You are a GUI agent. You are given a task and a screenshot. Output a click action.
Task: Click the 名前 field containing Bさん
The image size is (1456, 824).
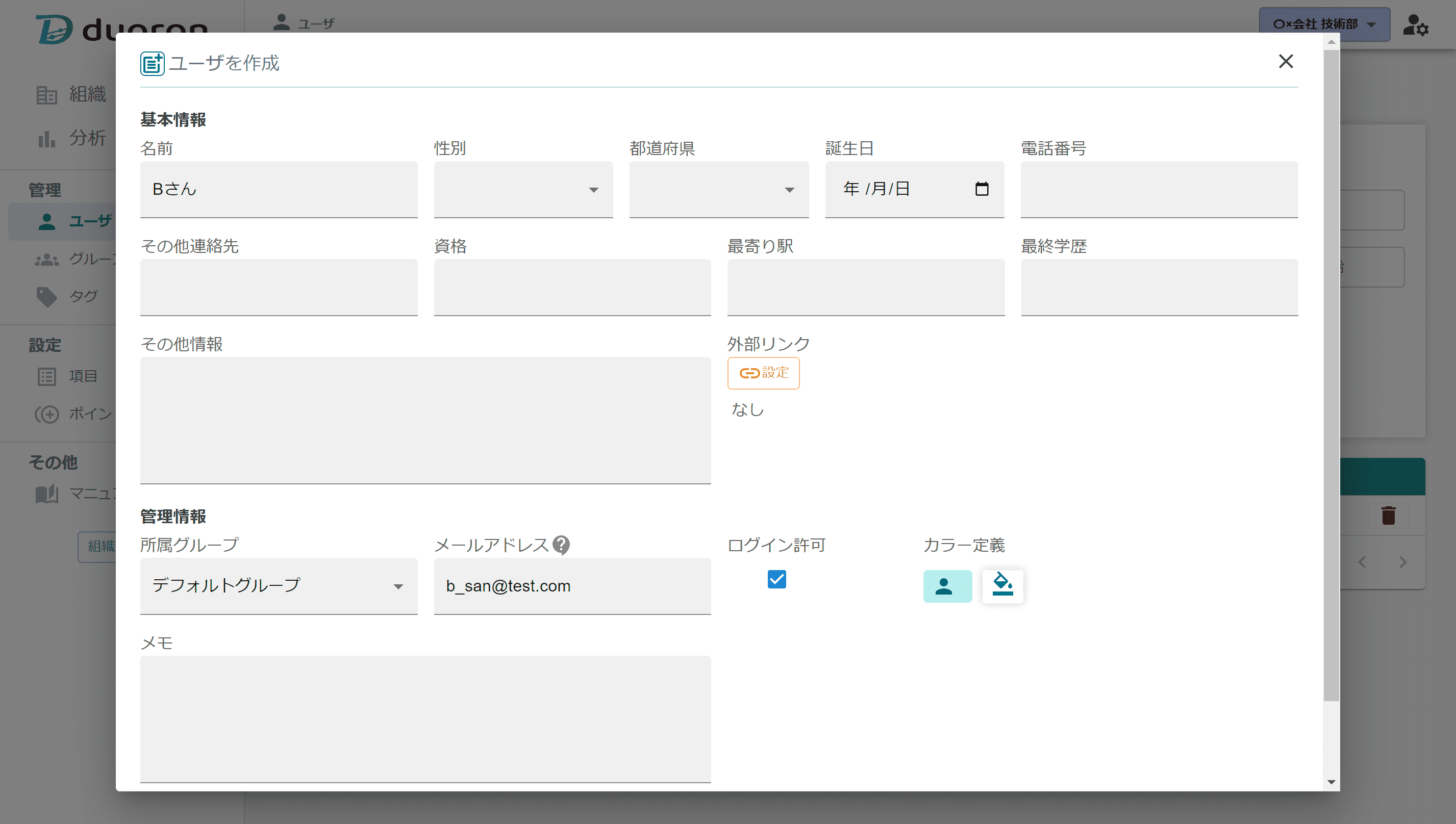point(279,189)
